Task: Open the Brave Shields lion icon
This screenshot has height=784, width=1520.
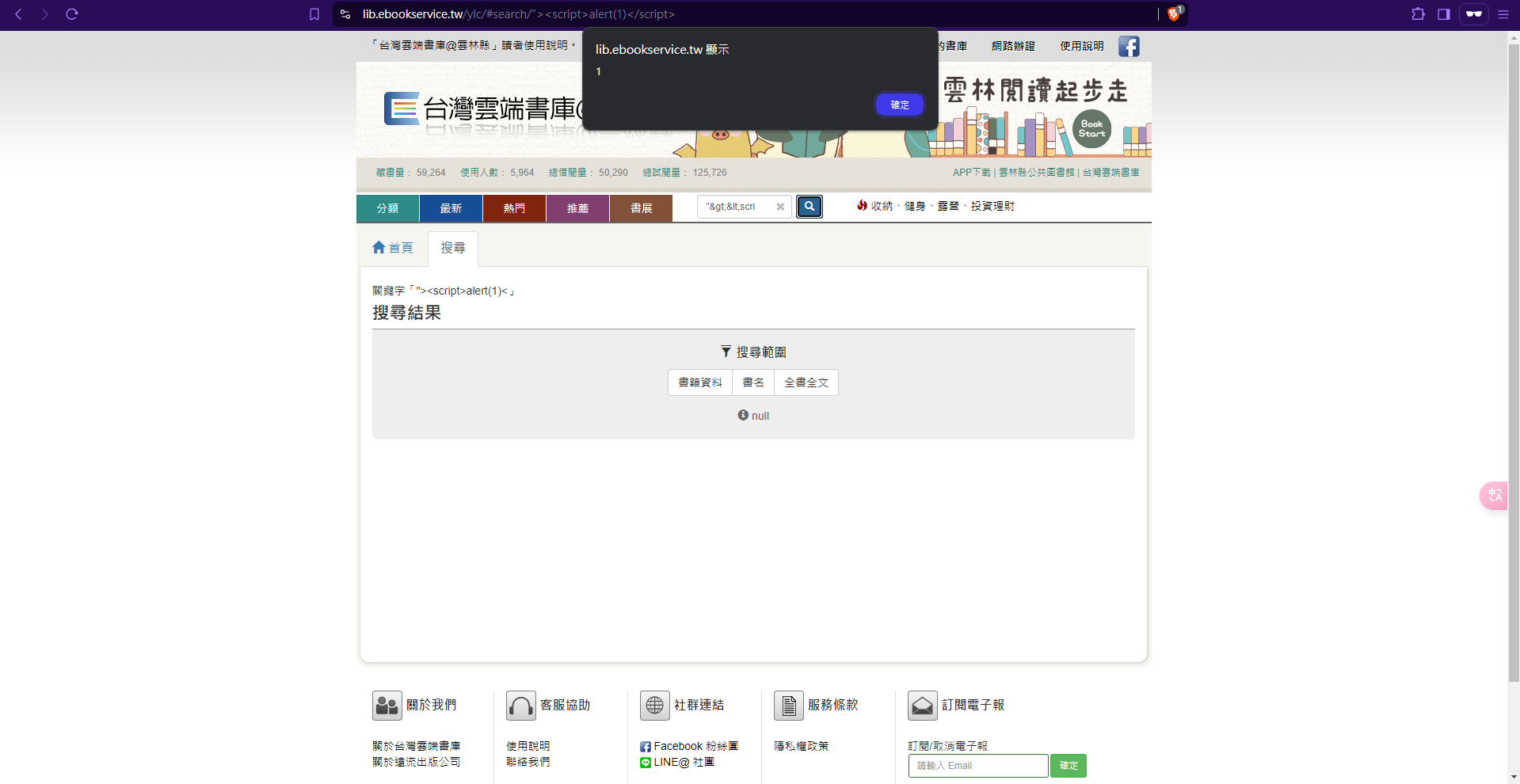Action: [1175, 13]
